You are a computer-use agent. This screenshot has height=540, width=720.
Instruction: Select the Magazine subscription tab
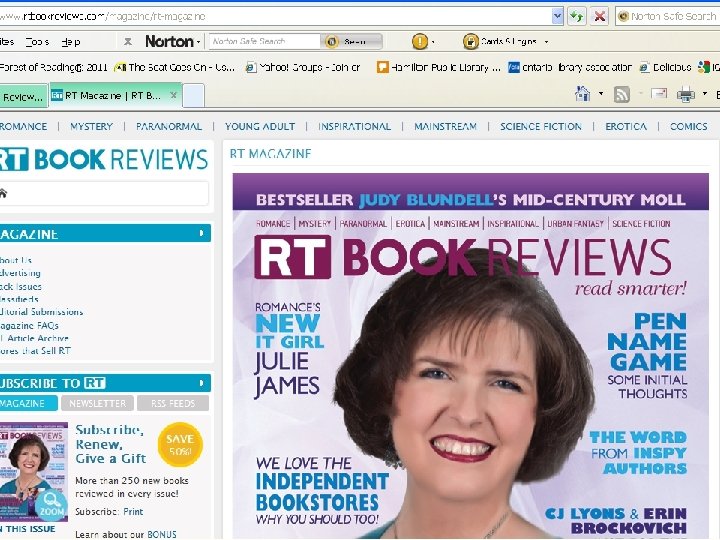tap(28, 403)
